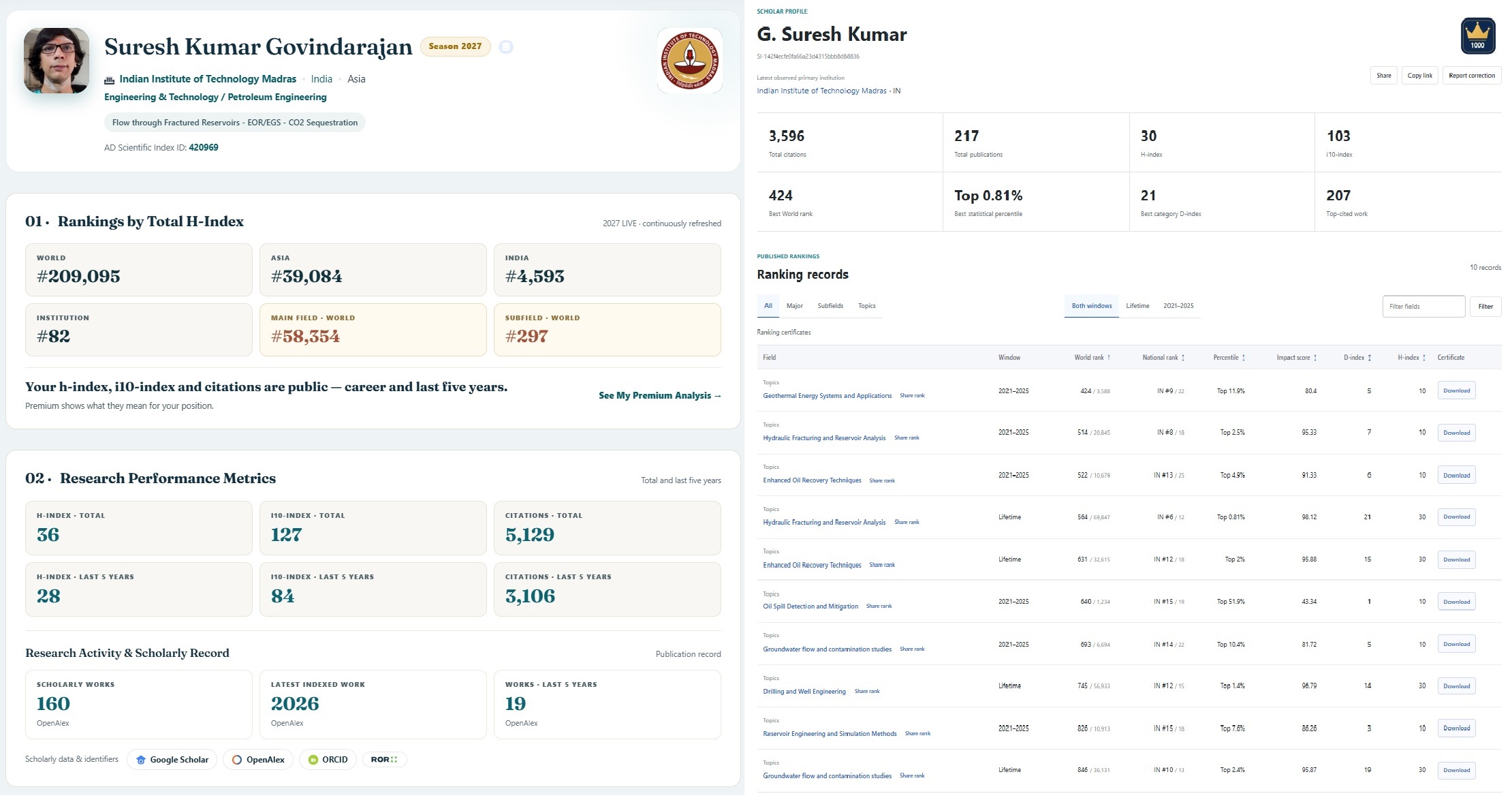This screenshot has width=1512, height=800.
Task: Open Drilling and Well Engineering topic link
Action: click(804, 692)
